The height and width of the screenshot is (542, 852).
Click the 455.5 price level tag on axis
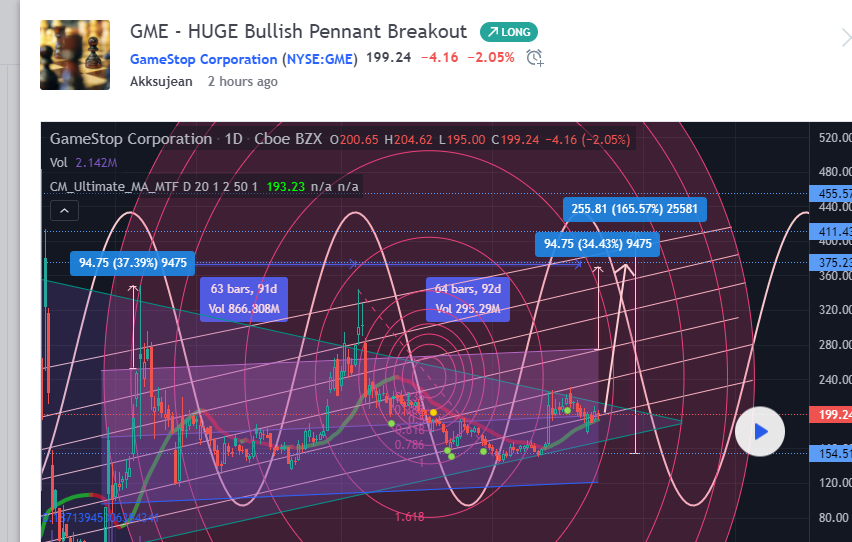(831, 193)
